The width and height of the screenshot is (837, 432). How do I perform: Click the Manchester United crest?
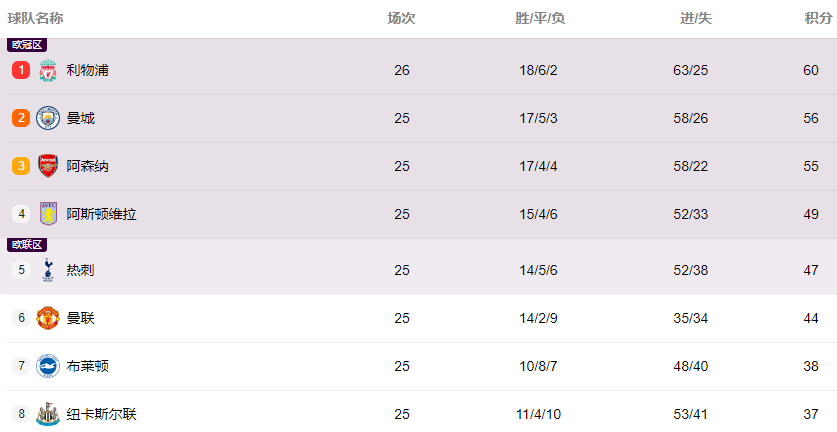click(x=48, y=318)
